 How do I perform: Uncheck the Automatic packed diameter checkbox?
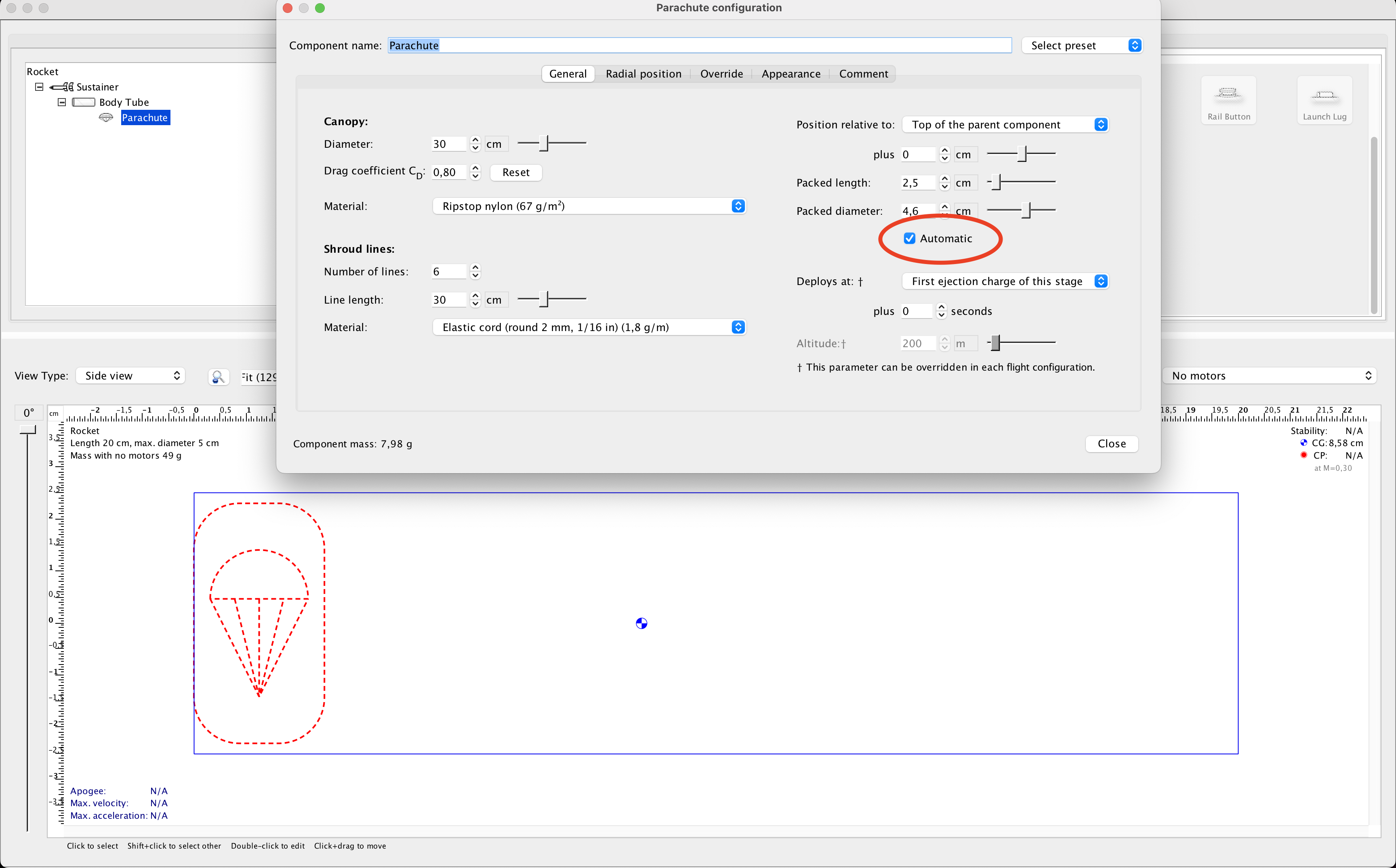909,238
